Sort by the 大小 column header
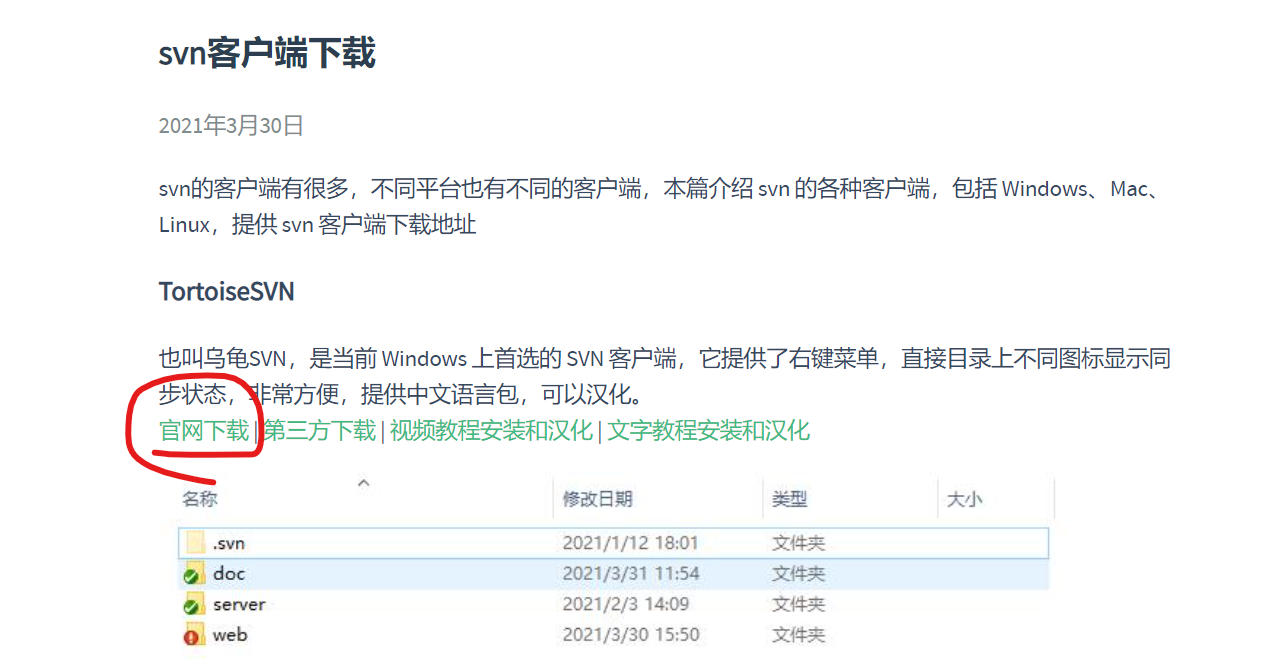 coord(964,499)
